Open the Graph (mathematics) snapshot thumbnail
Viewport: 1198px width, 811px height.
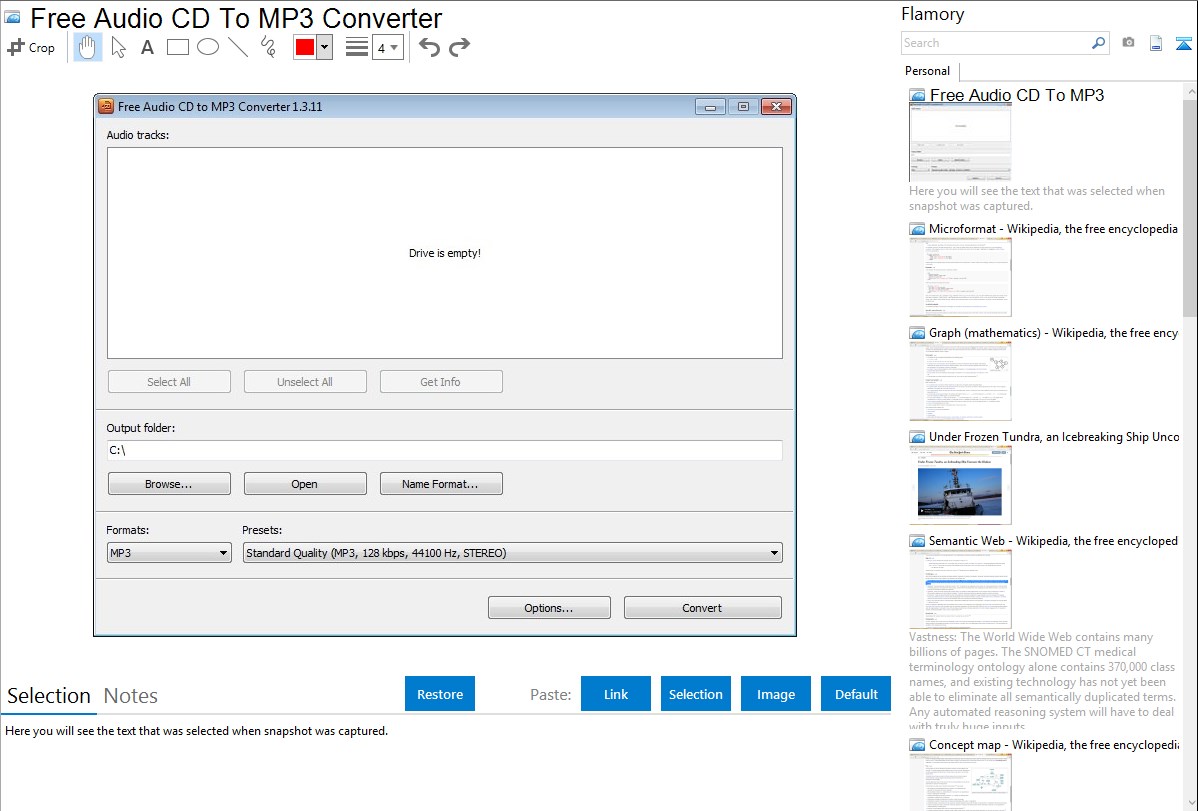click(x=960, y=381)
